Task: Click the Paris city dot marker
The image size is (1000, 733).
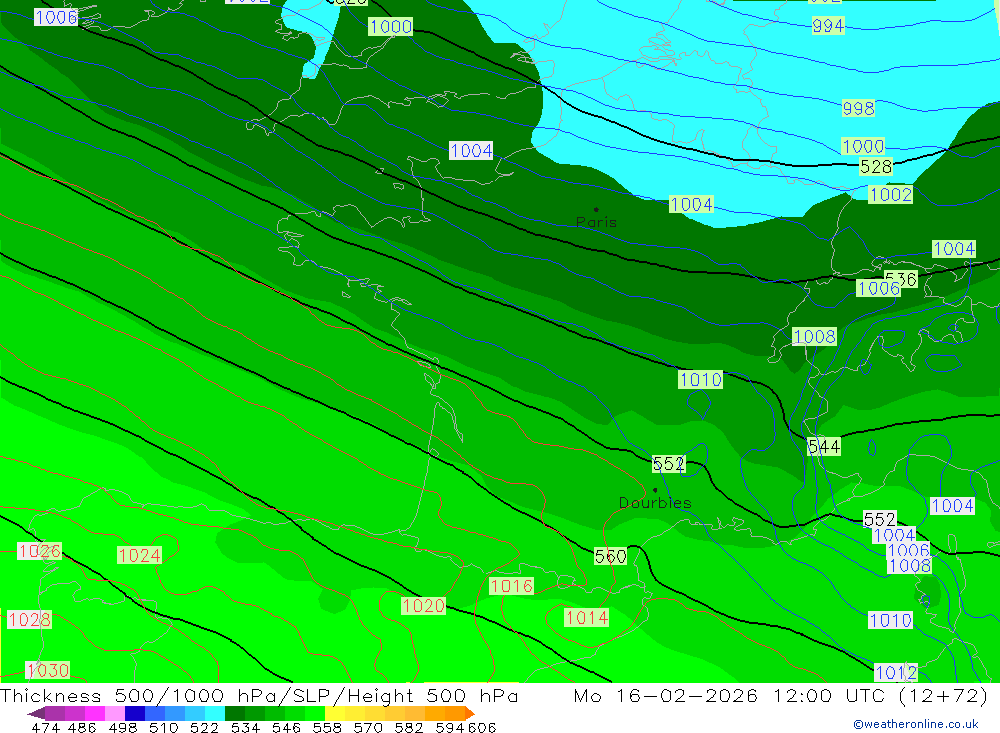Action: click(596, 209)
